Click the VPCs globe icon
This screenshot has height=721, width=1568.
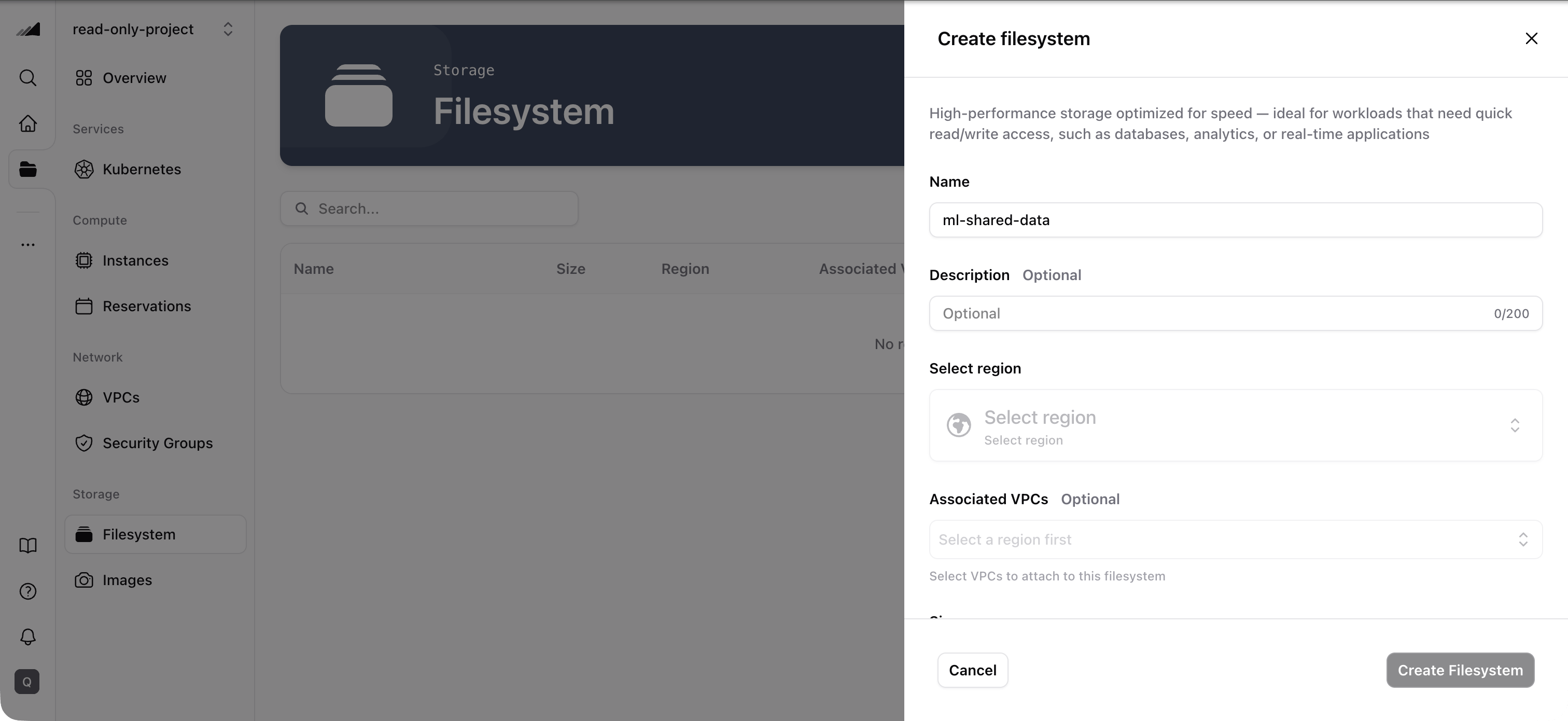coord(84,397)
